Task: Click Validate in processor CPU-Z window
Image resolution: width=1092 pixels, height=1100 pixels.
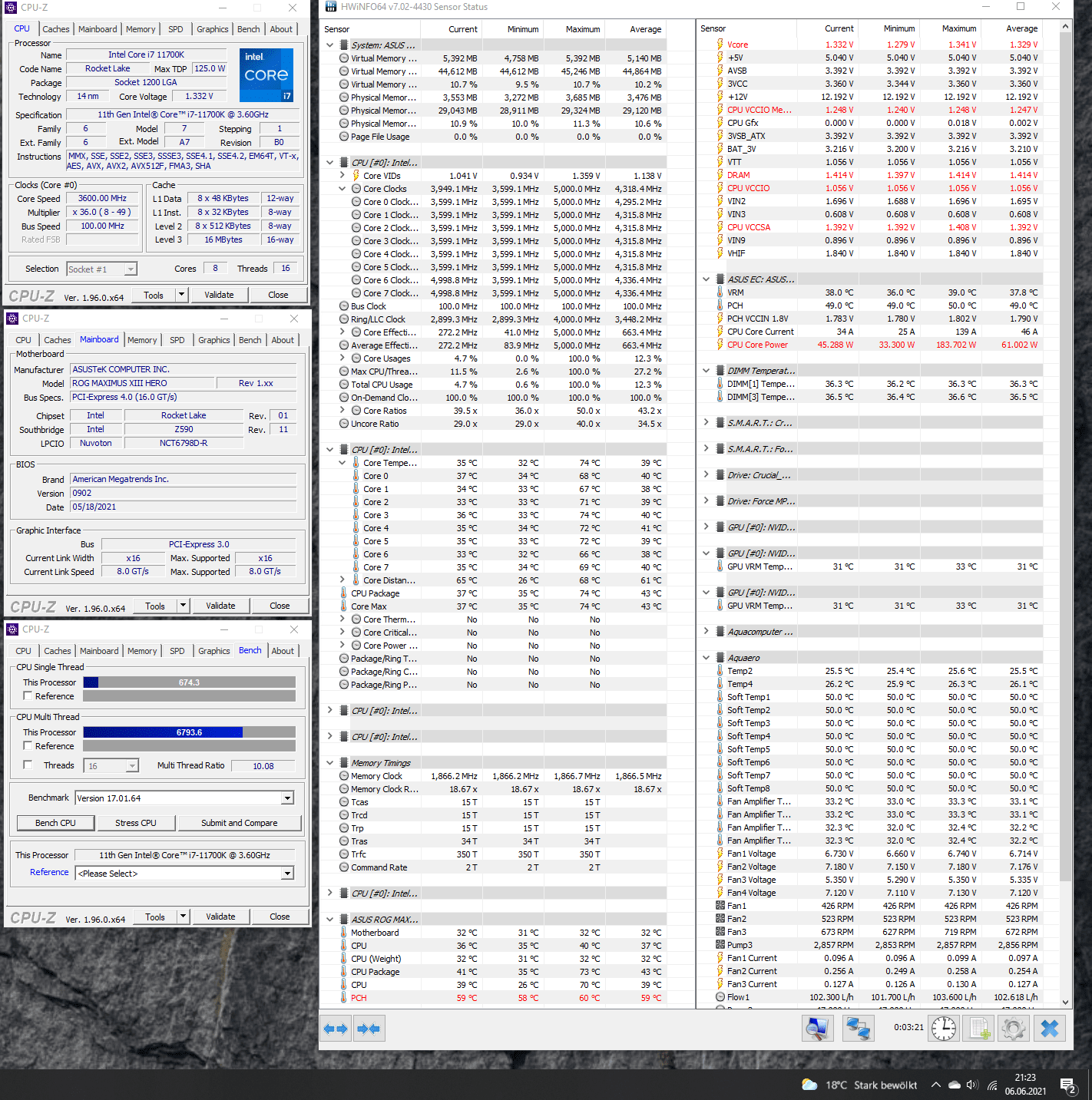Action: coord(219,295)
